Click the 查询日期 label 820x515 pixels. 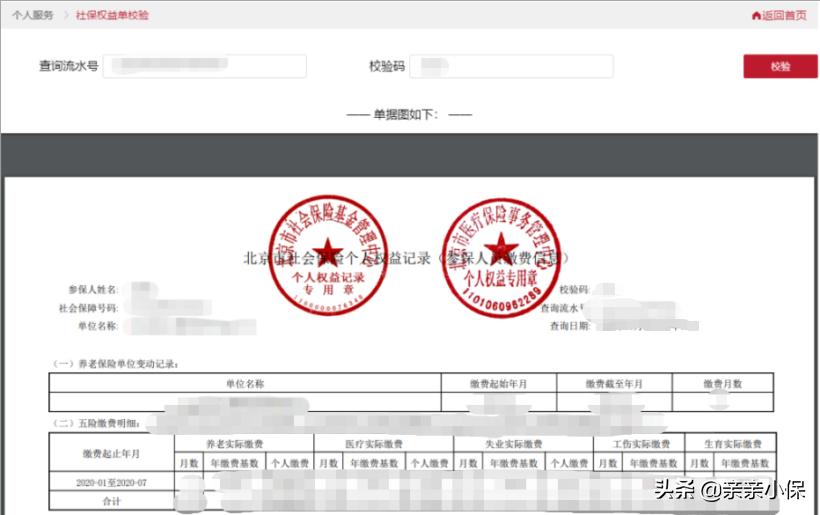[x=570, y=326]
